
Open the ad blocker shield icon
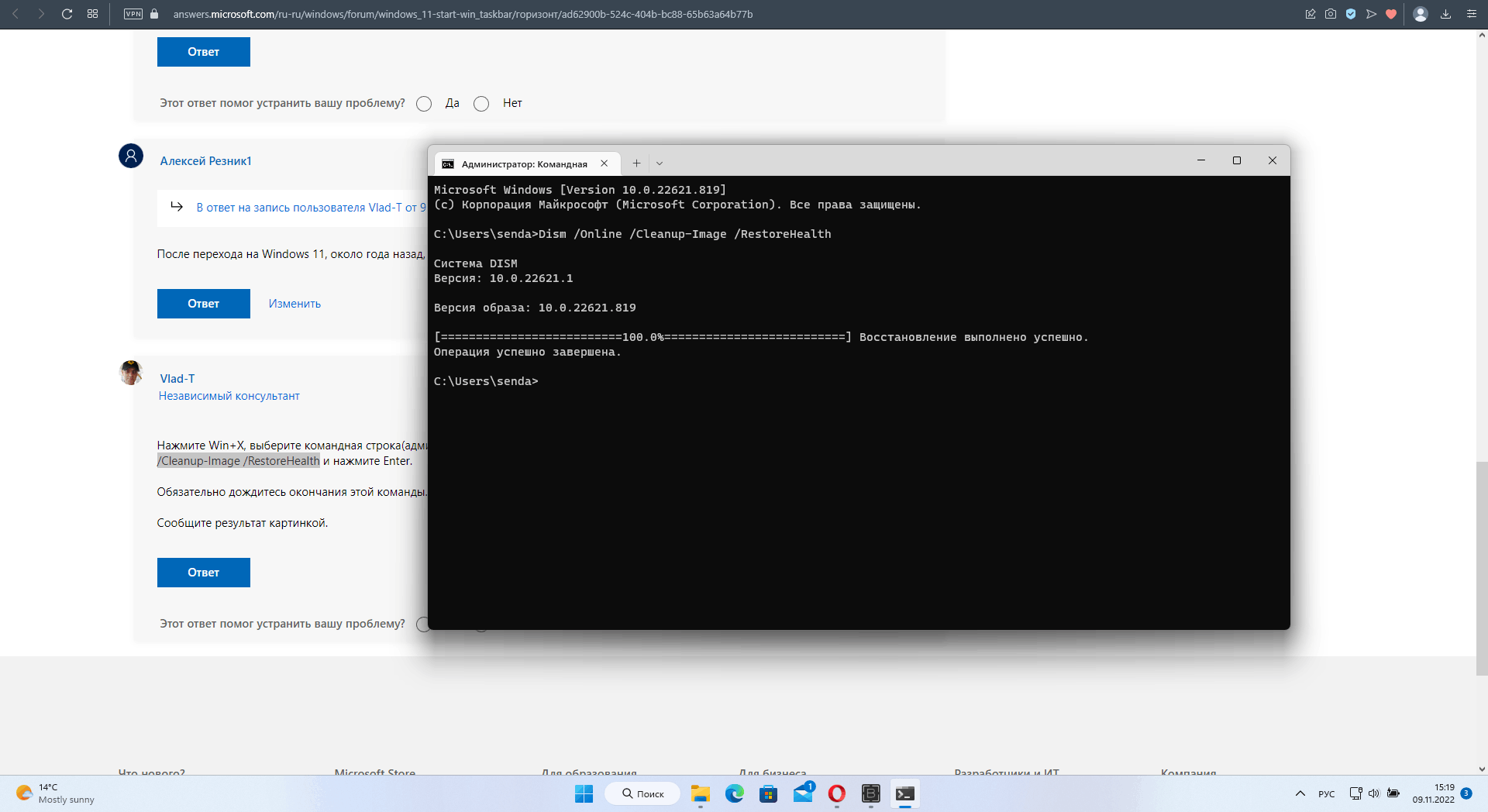point(1351,14)
